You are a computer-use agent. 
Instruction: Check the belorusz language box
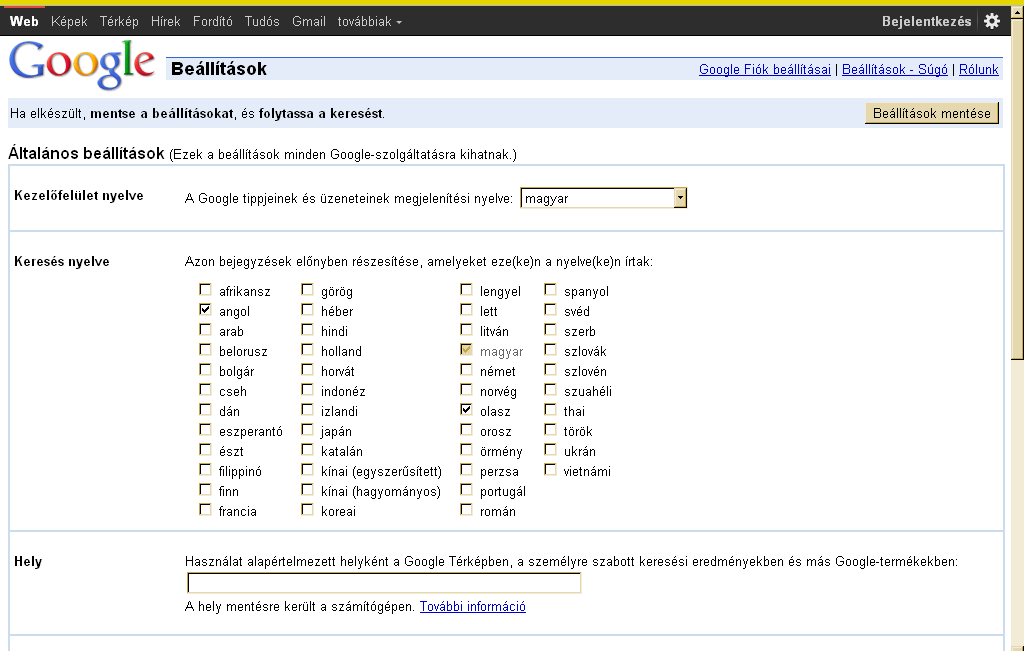[x=205, y=349]
